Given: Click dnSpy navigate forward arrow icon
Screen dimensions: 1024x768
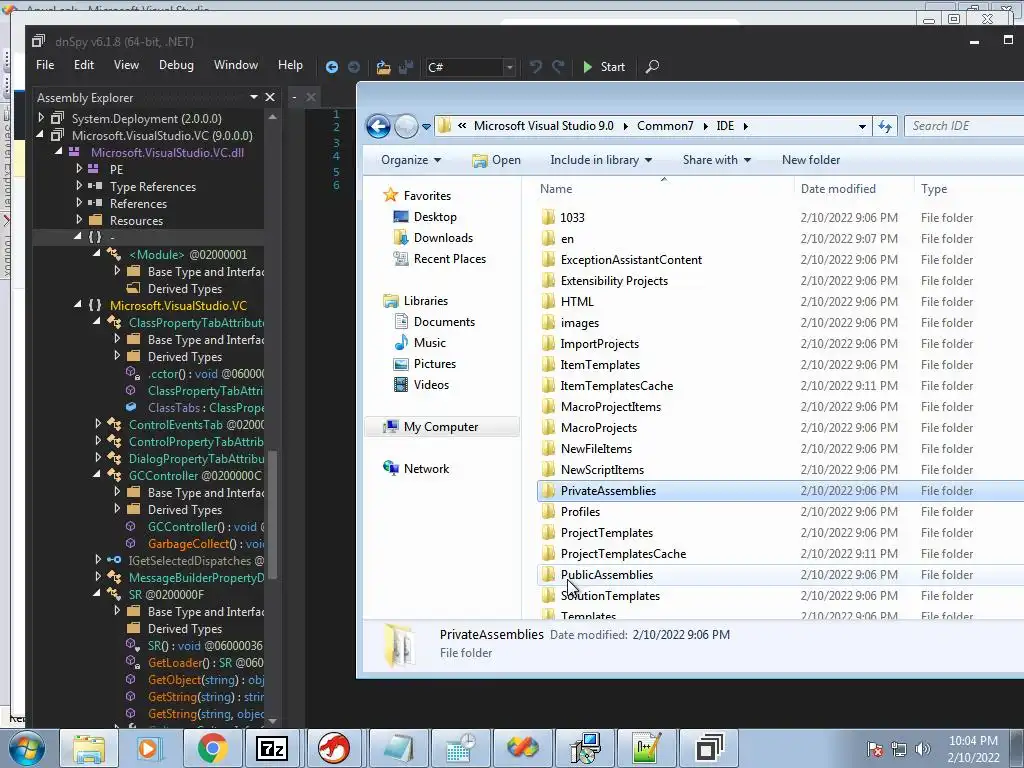Looking at the screenshot, I should 354,67.
